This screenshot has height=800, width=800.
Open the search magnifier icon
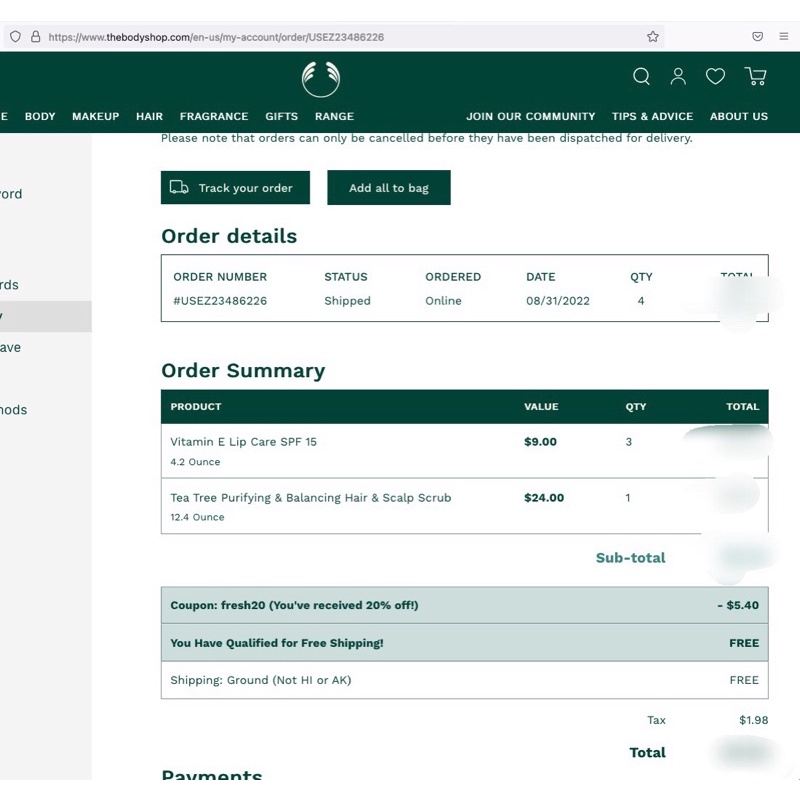[642, 77]
